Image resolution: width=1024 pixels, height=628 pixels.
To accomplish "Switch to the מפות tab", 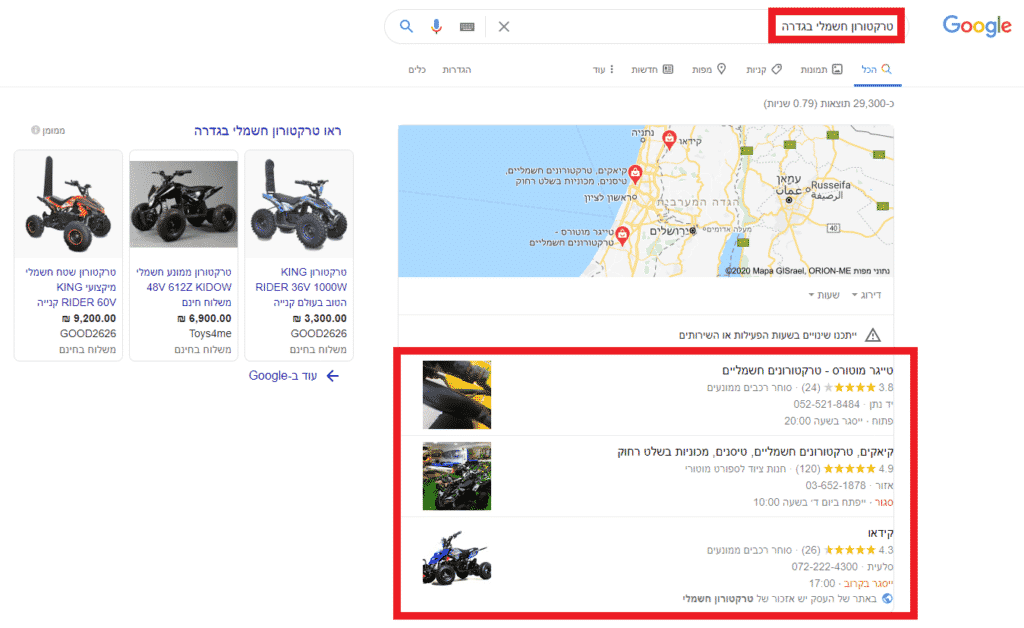I will click(709, 69).
